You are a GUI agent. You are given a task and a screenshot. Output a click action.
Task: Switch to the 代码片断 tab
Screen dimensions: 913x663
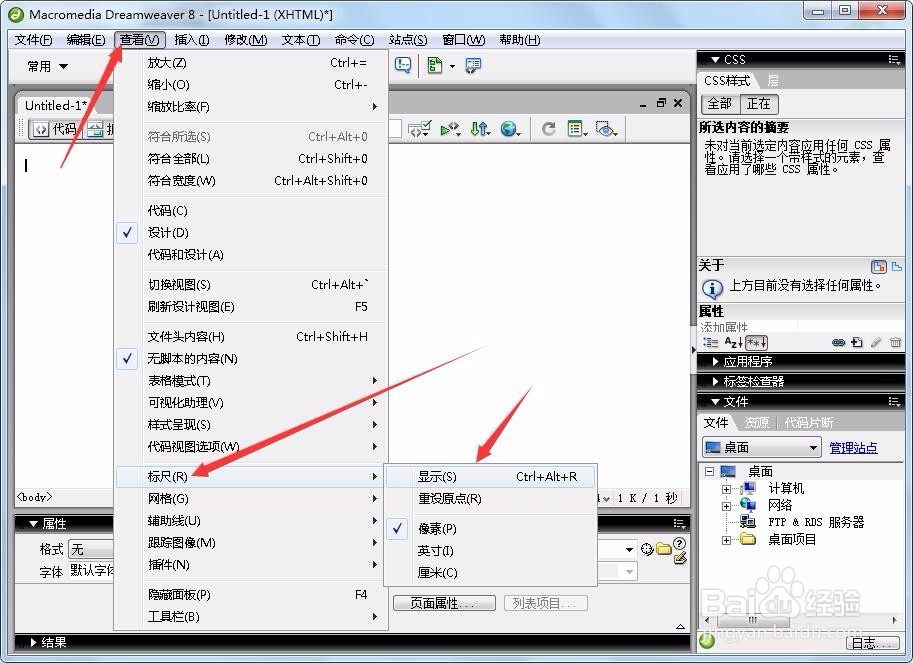[808, 423]
